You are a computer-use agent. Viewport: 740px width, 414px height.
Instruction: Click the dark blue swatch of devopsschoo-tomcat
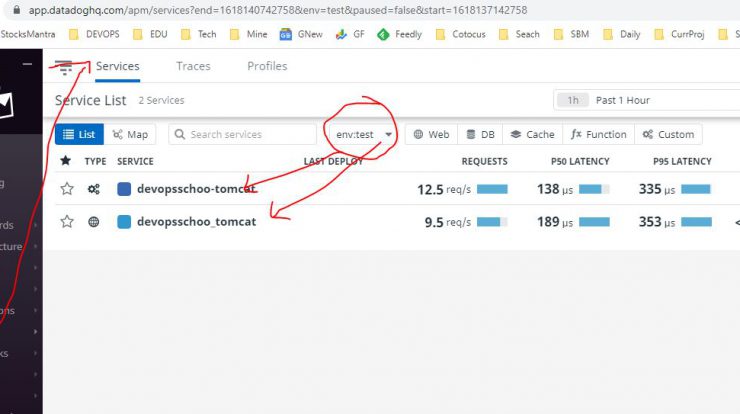coord(124,189)
